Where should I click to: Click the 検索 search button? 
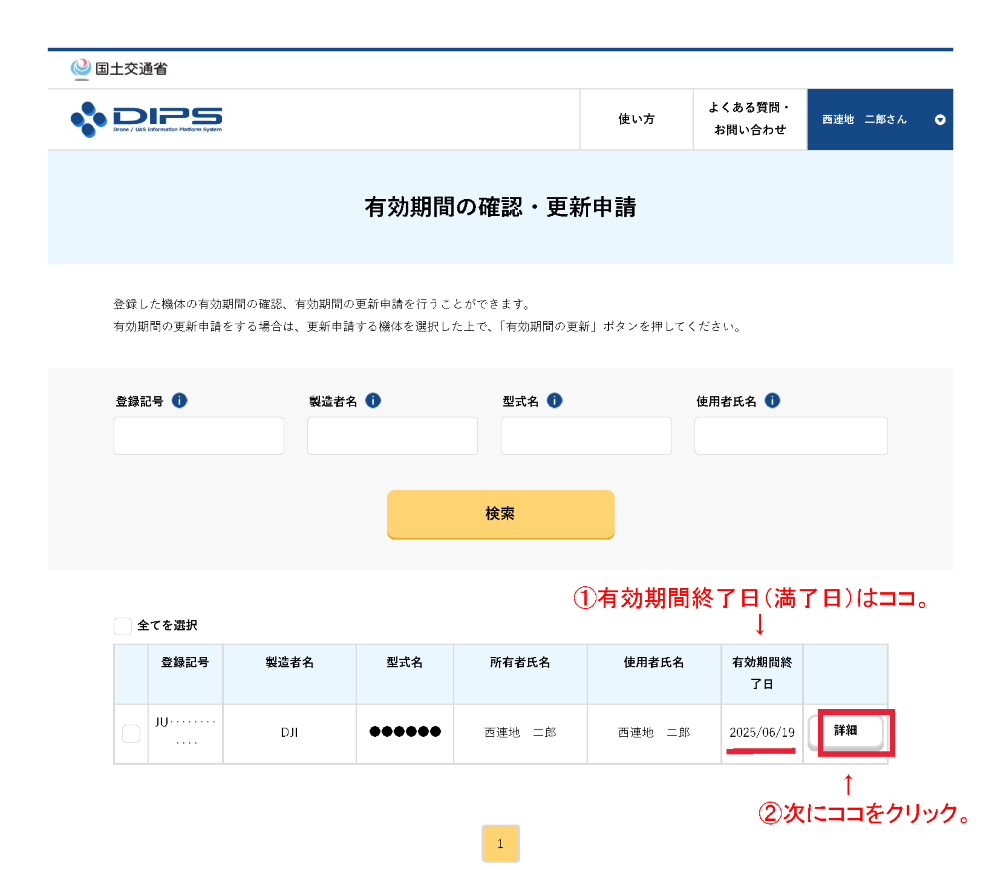point(501,514)
